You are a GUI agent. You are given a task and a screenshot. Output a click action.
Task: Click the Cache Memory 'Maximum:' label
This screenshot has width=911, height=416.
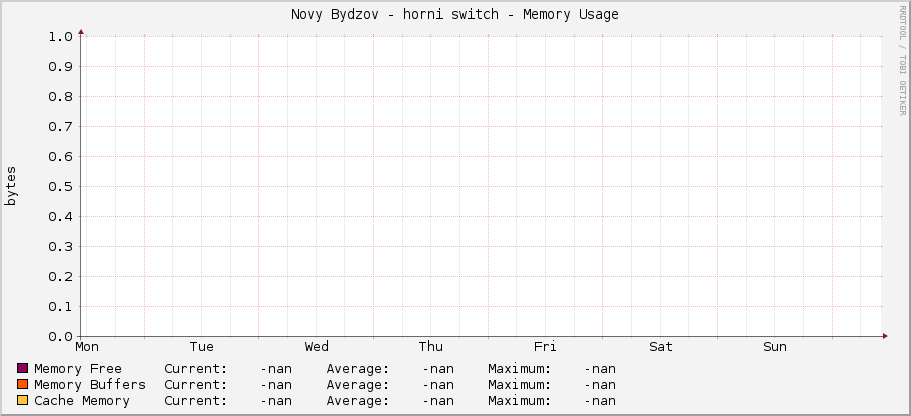tap(519, 401)
